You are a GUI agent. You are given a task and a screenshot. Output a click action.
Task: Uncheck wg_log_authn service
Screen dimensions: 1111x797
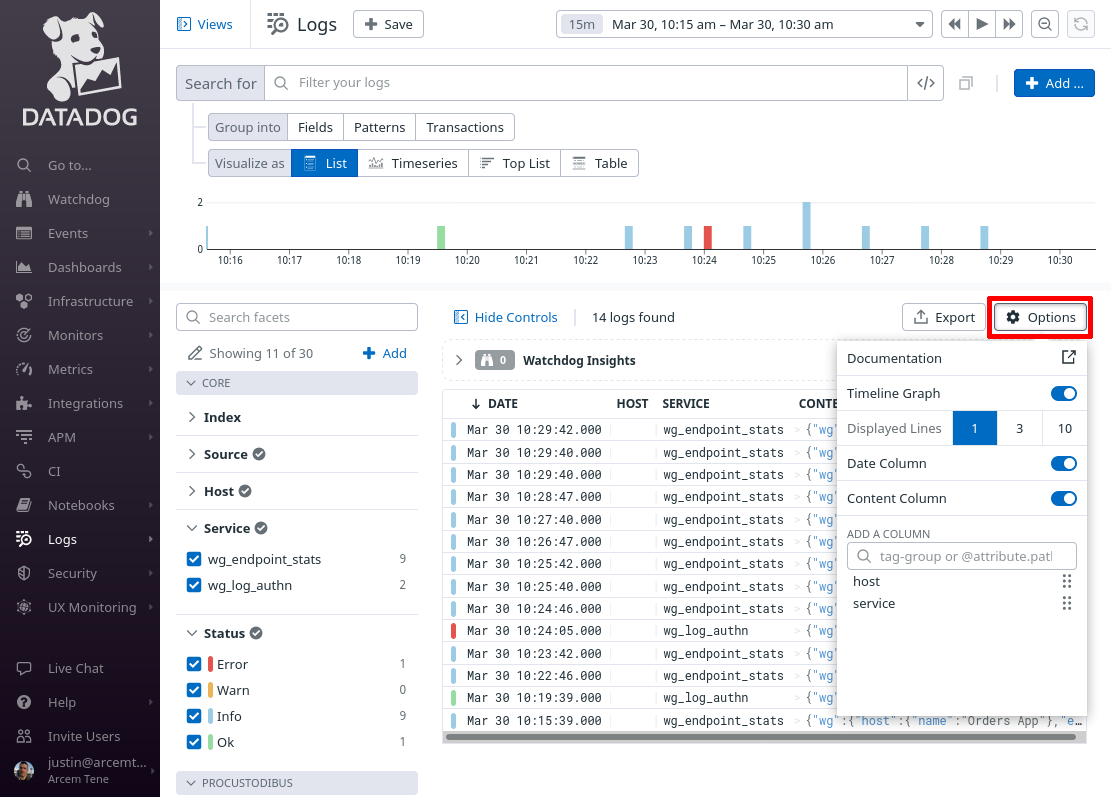point(193,585)
